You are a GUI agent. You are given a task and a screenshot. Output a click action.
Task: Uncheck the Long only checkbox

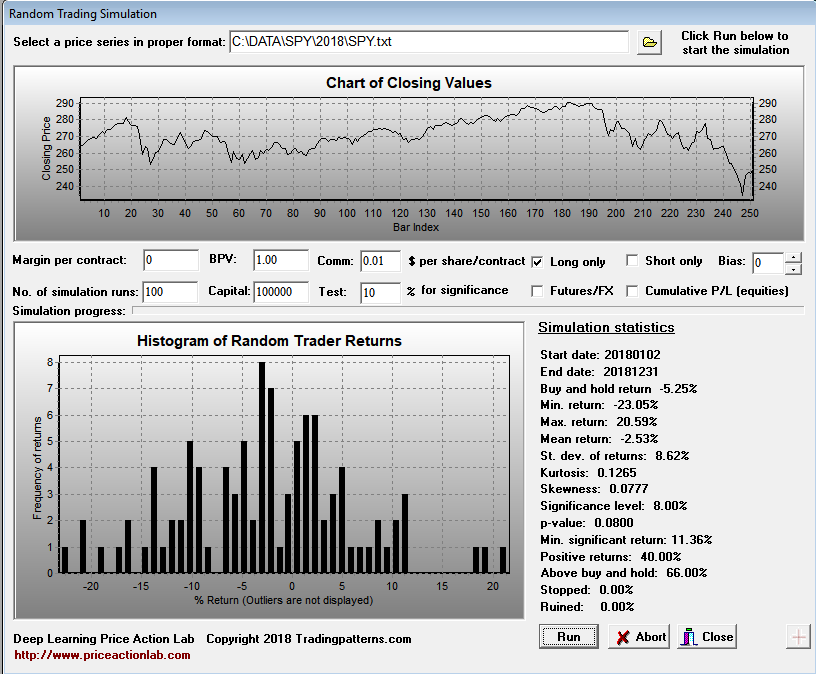click(538, 261)
